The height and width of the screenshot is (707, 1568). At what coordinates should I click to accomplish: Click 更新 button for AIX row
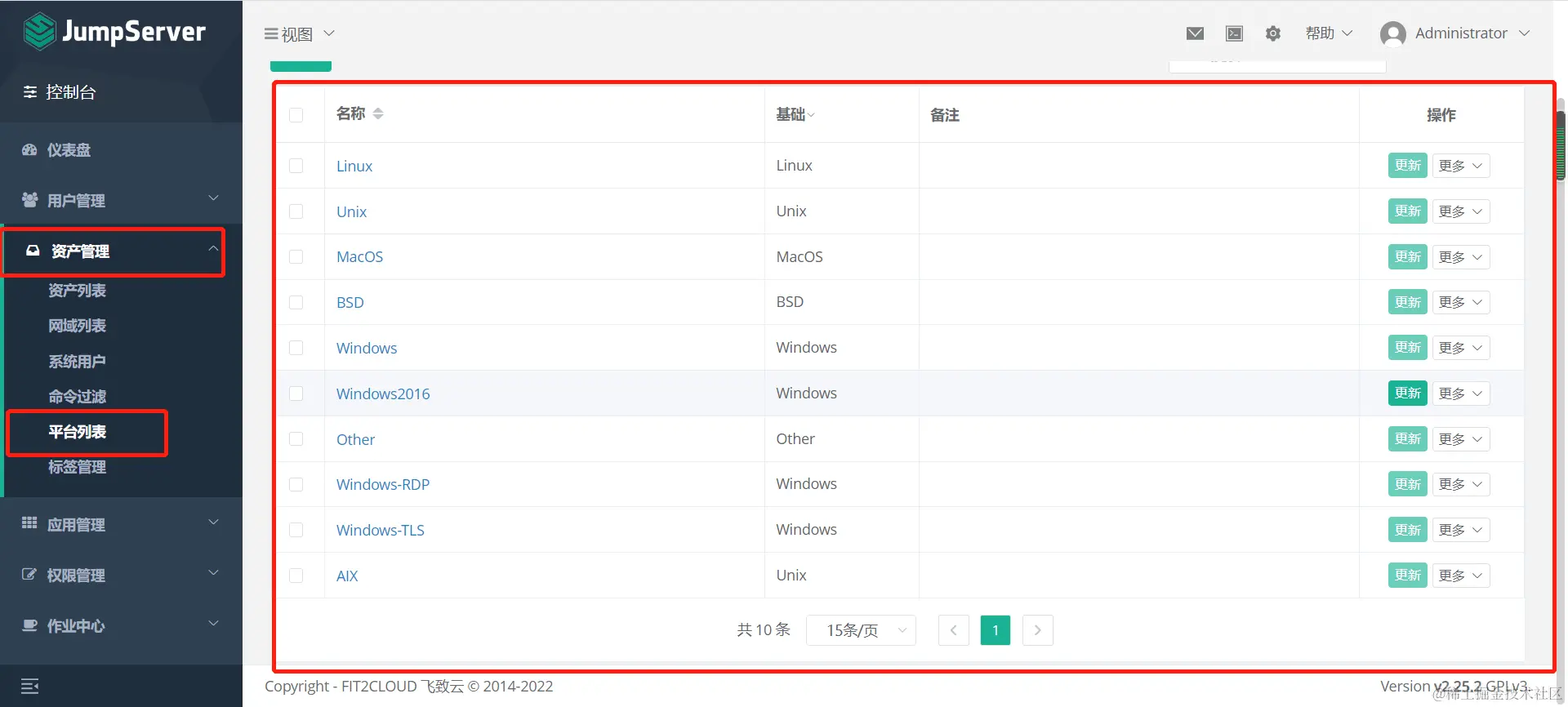(x=1407, y=576)
